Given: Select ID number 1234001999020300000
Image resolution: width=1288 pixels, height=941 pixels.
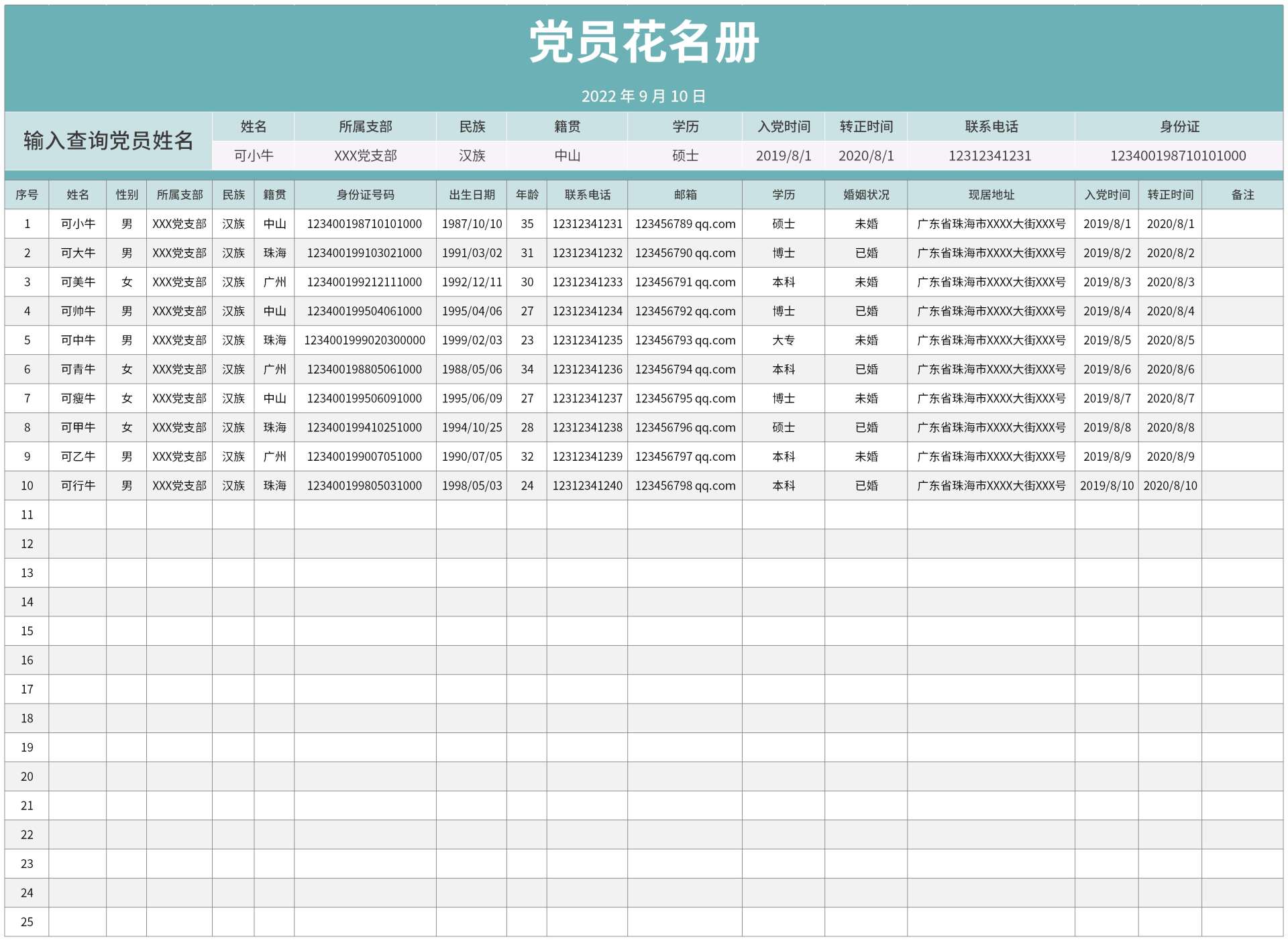Looking at the screenshot, I should 365,340.
